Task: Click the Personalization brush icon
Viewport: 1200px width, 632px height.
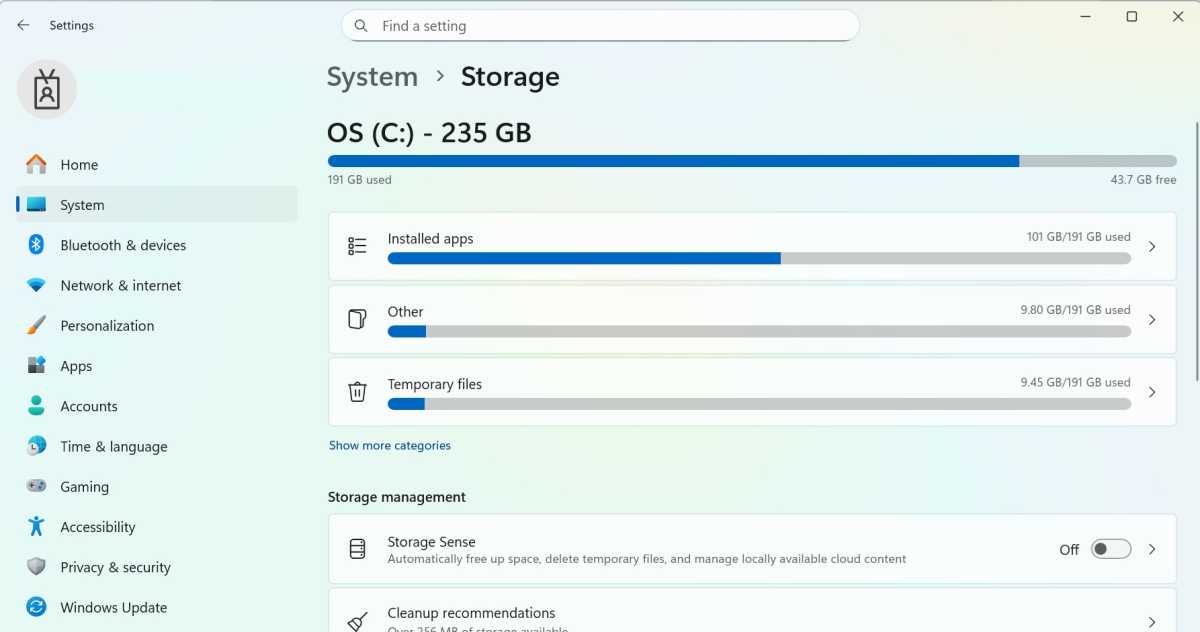Action: pyautogui.click(x=37, y=325)
